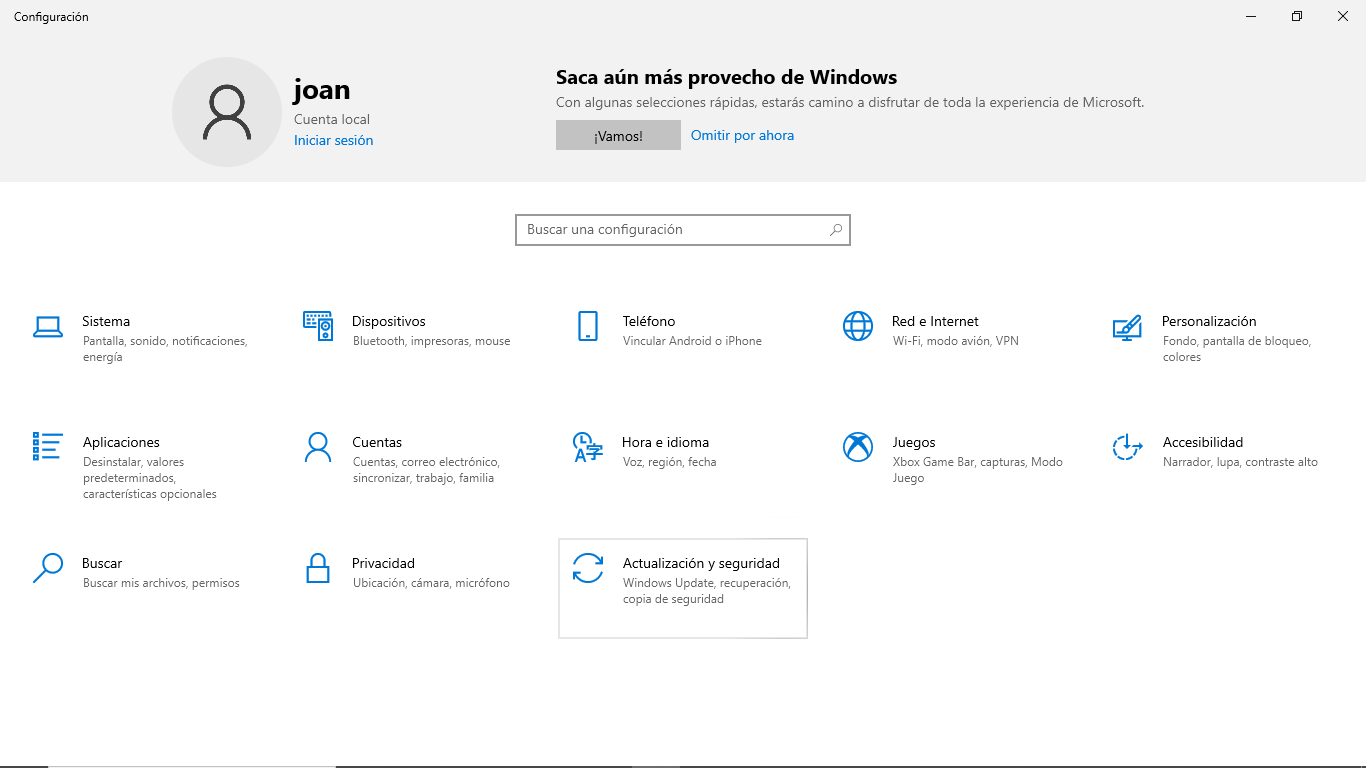Viewport: 1366px width, 768px height.
Task: Open Red e Internet category label
Action: [935, 321]
